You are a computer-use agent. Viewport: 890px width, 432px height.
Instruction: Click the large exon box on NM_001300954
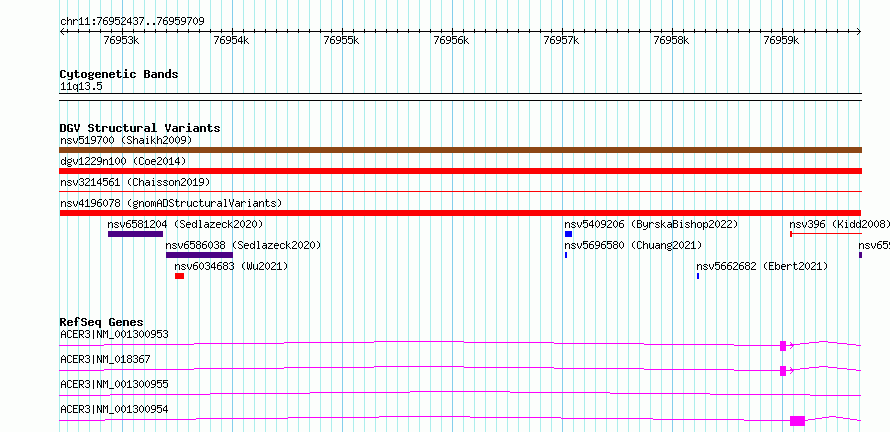797,421
